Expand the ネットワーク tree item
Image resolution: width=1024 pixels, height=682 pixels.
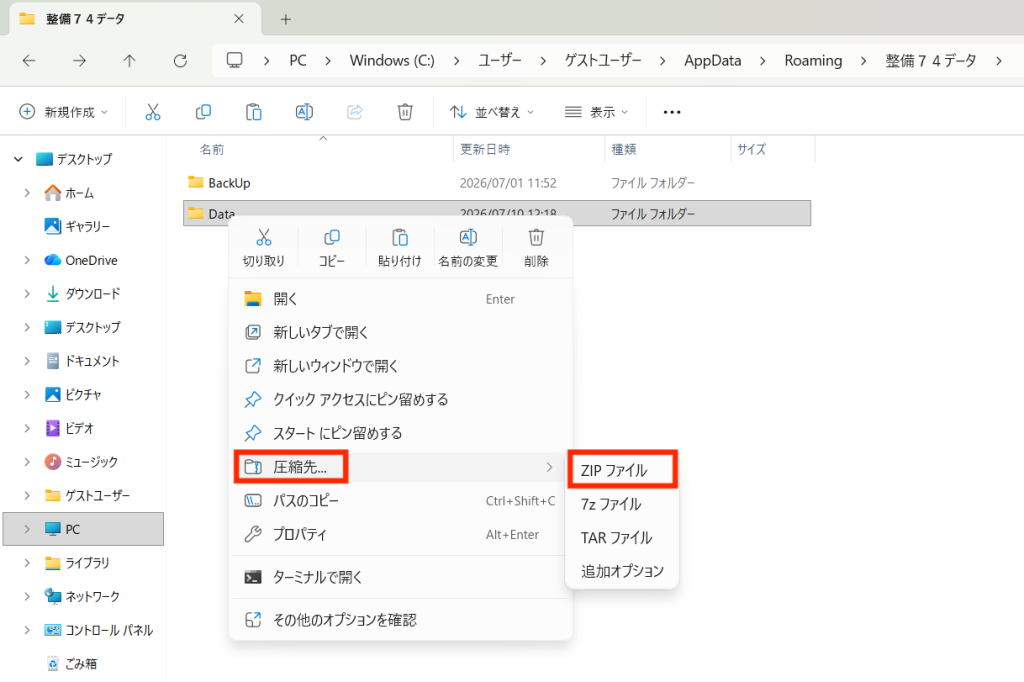[x=27, y=596]
